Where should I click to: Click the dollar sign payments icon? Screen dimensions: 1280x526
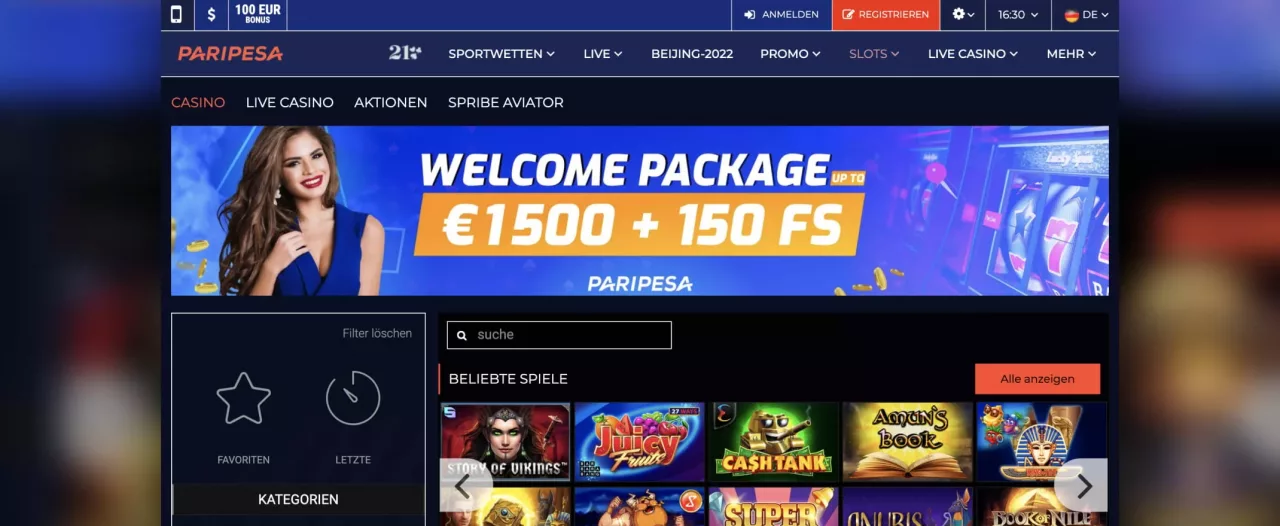[210, 15]
